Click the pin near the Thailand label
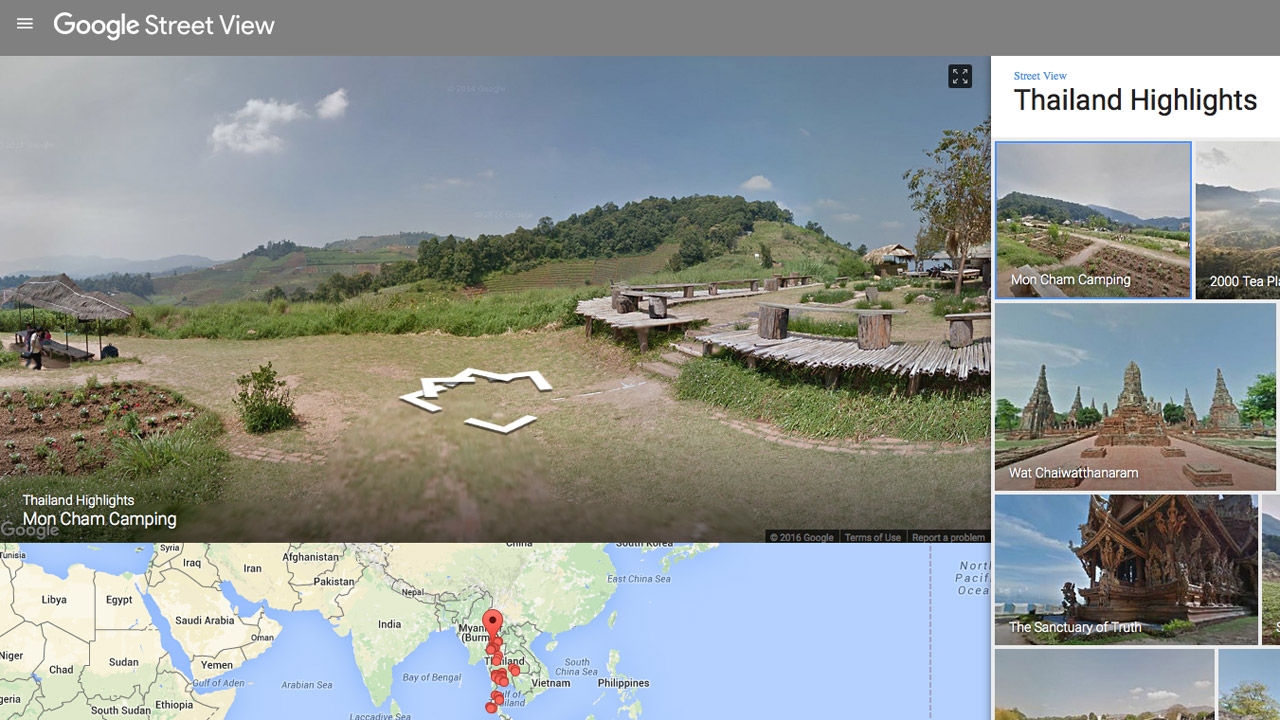 498,658
